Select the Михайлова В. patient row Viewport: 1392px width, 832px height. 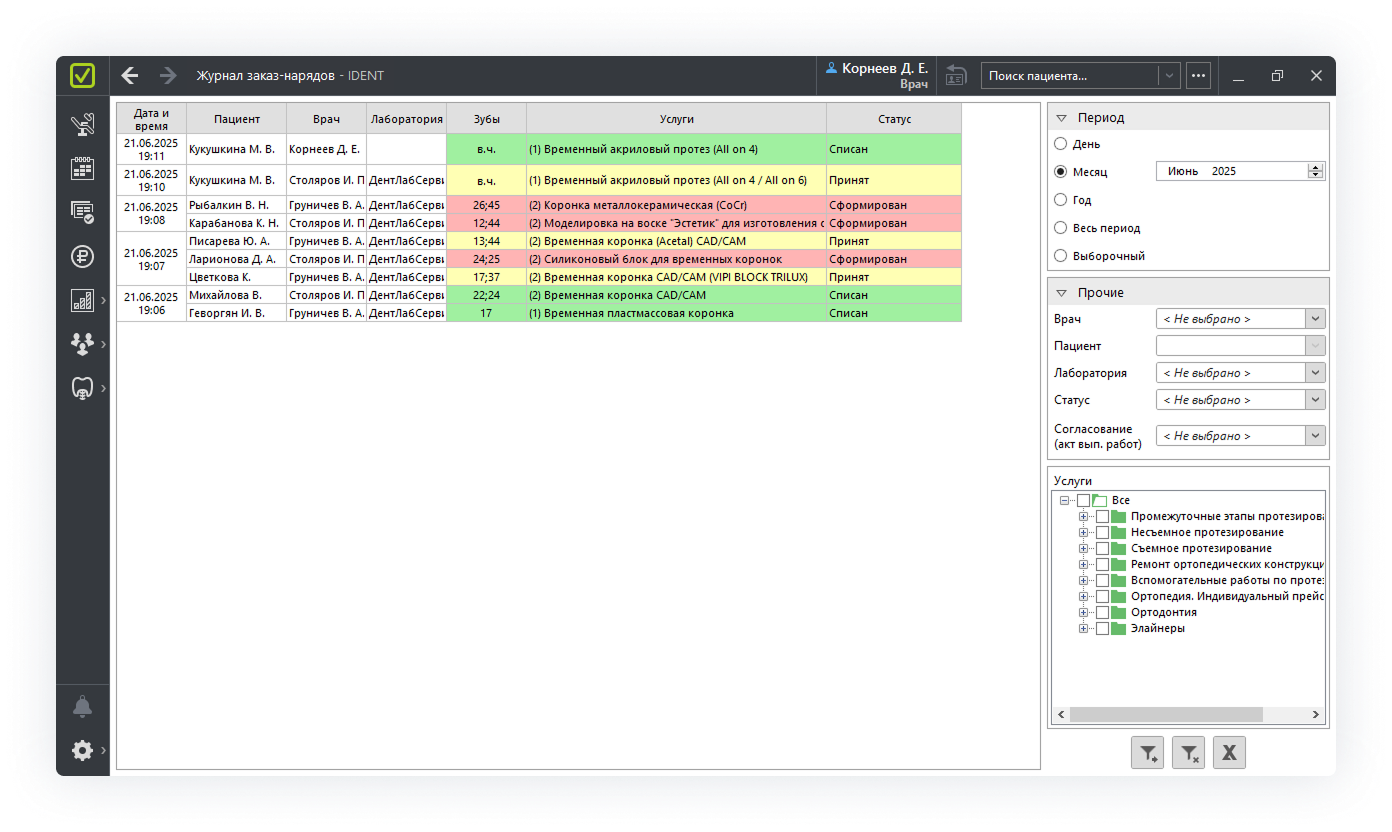pyautogui.click(x=236, y=295)
